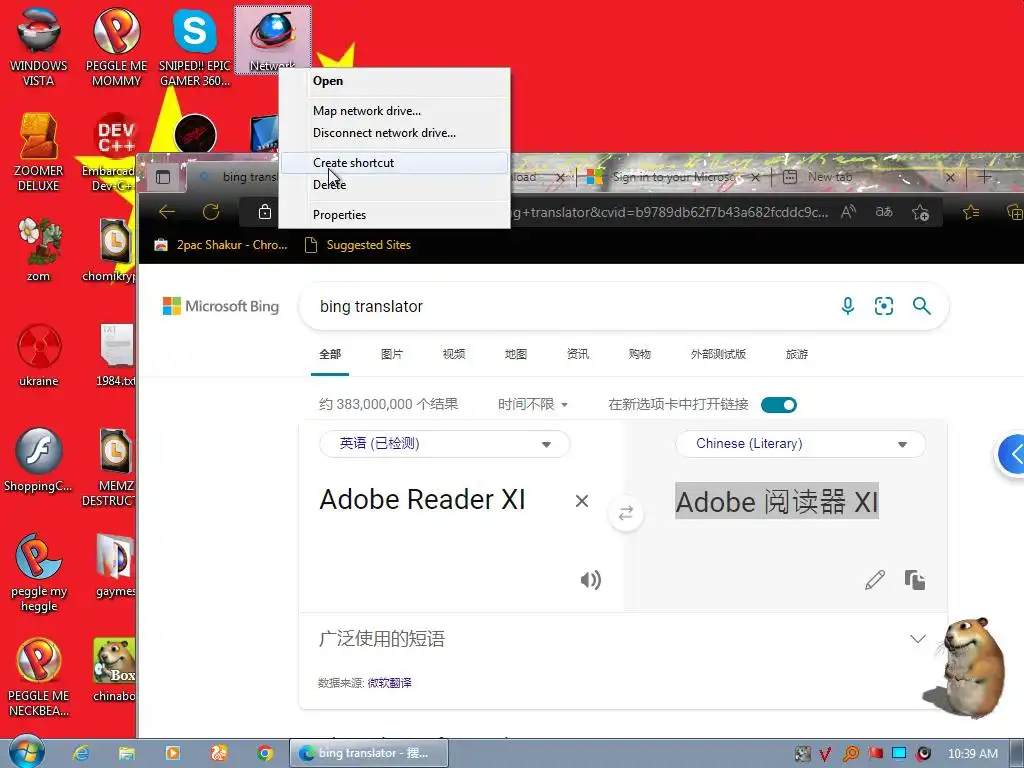Select the zom Plants vs Zombies icon
1024x768 pixels.
(39, 249)
